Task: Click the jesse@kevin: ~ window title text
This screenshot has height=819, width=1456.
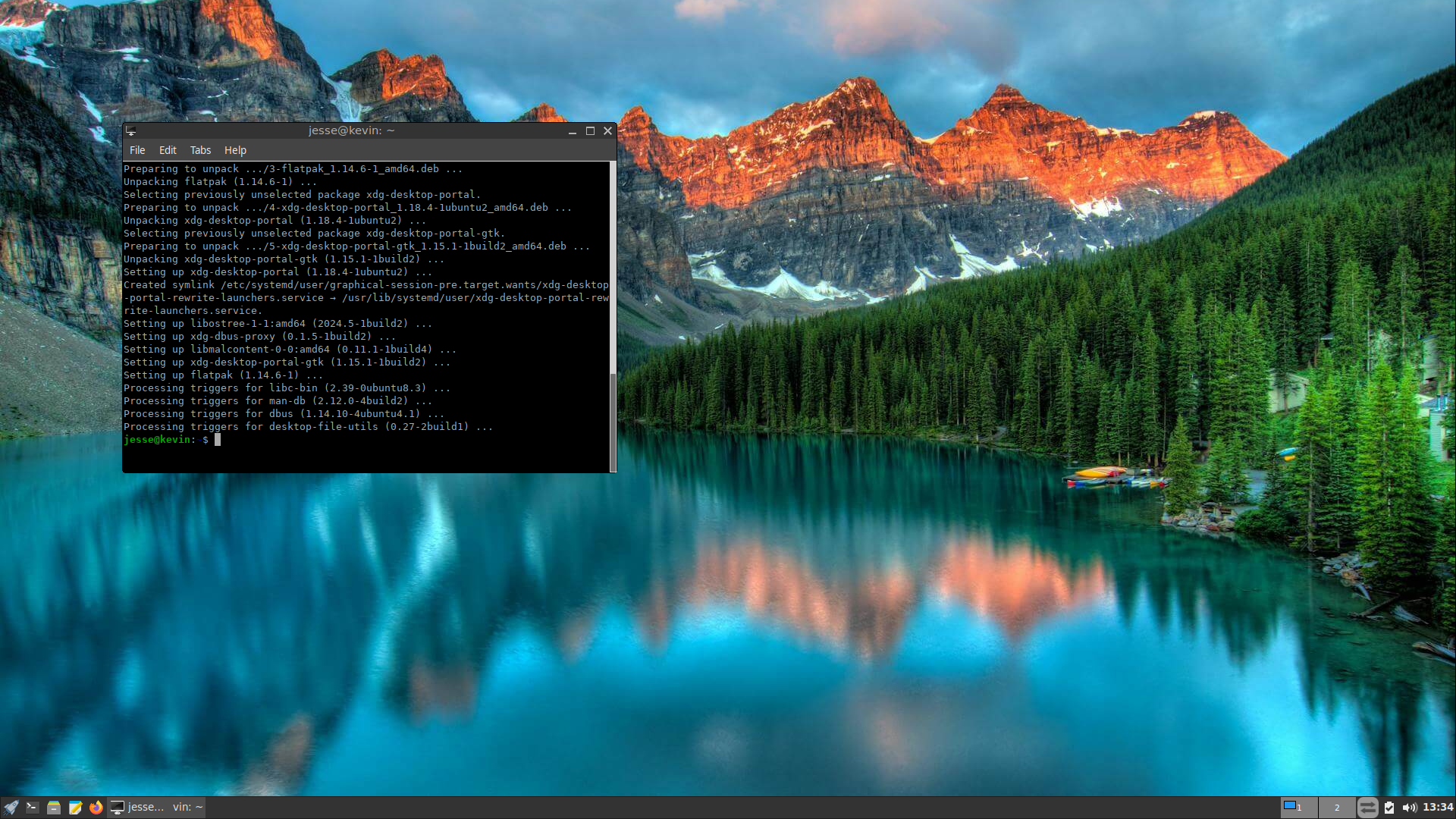Action: 351,130
